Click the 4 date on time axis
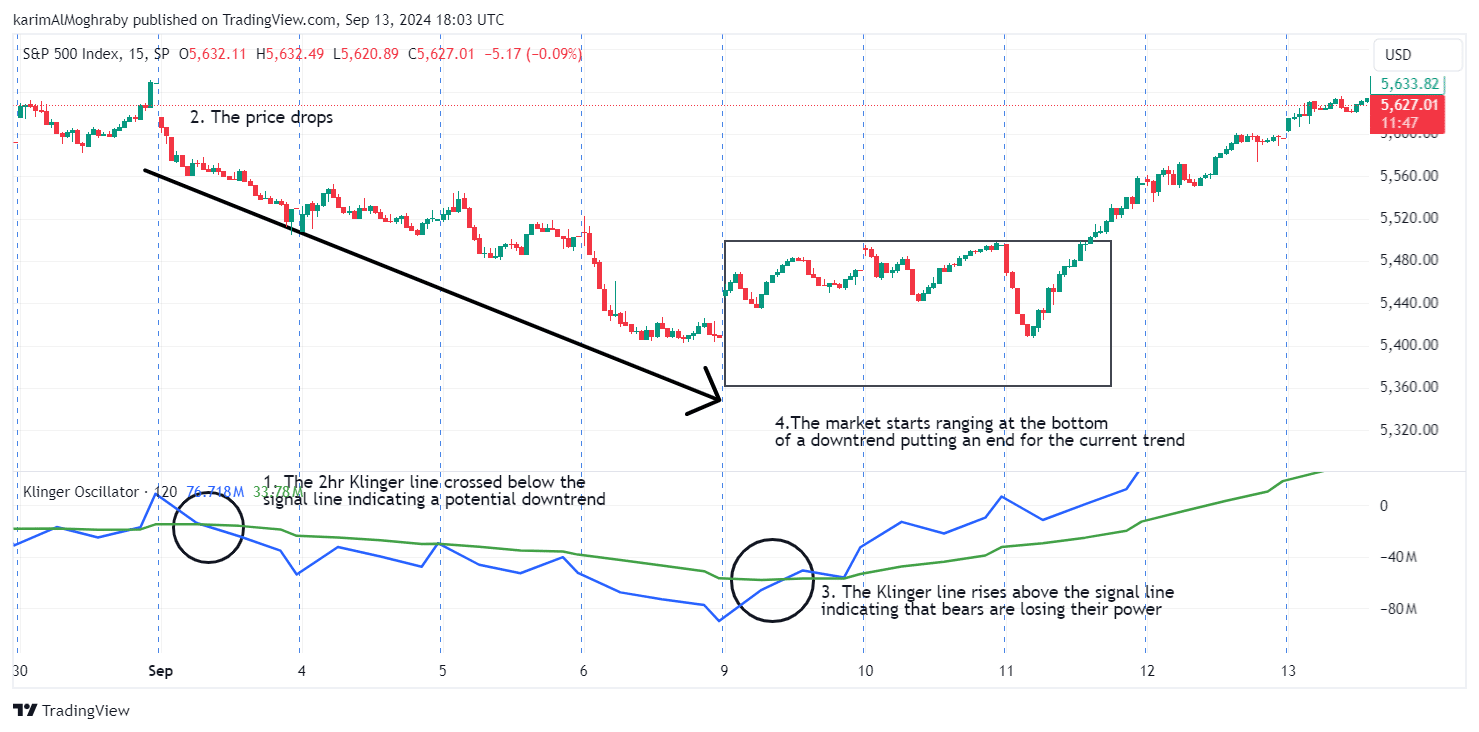This screenshot has height=732, width=1479. (x=300, y=671)
